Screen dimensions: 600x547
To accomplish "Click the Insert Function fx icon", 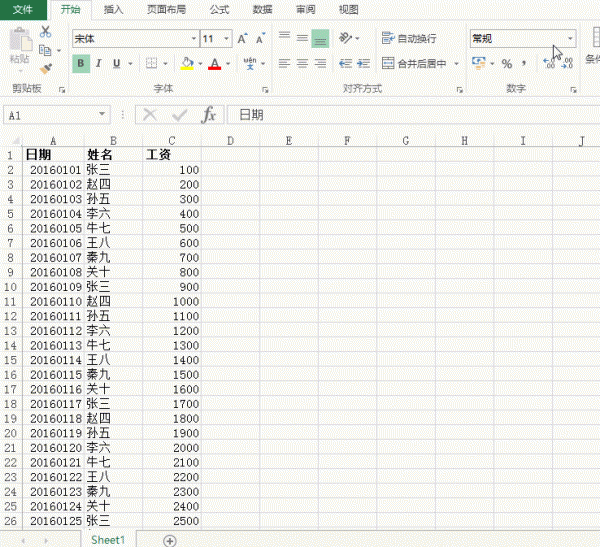I will pos(209,115).
